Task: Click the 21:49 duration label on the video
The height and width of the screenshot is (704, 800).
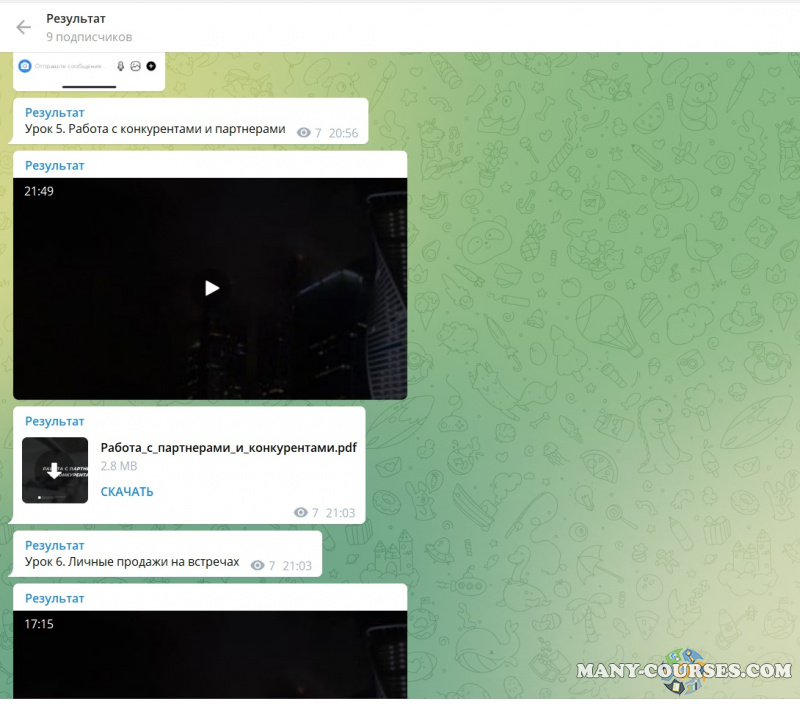Action: pyautogui.click(x=38, y=191)
